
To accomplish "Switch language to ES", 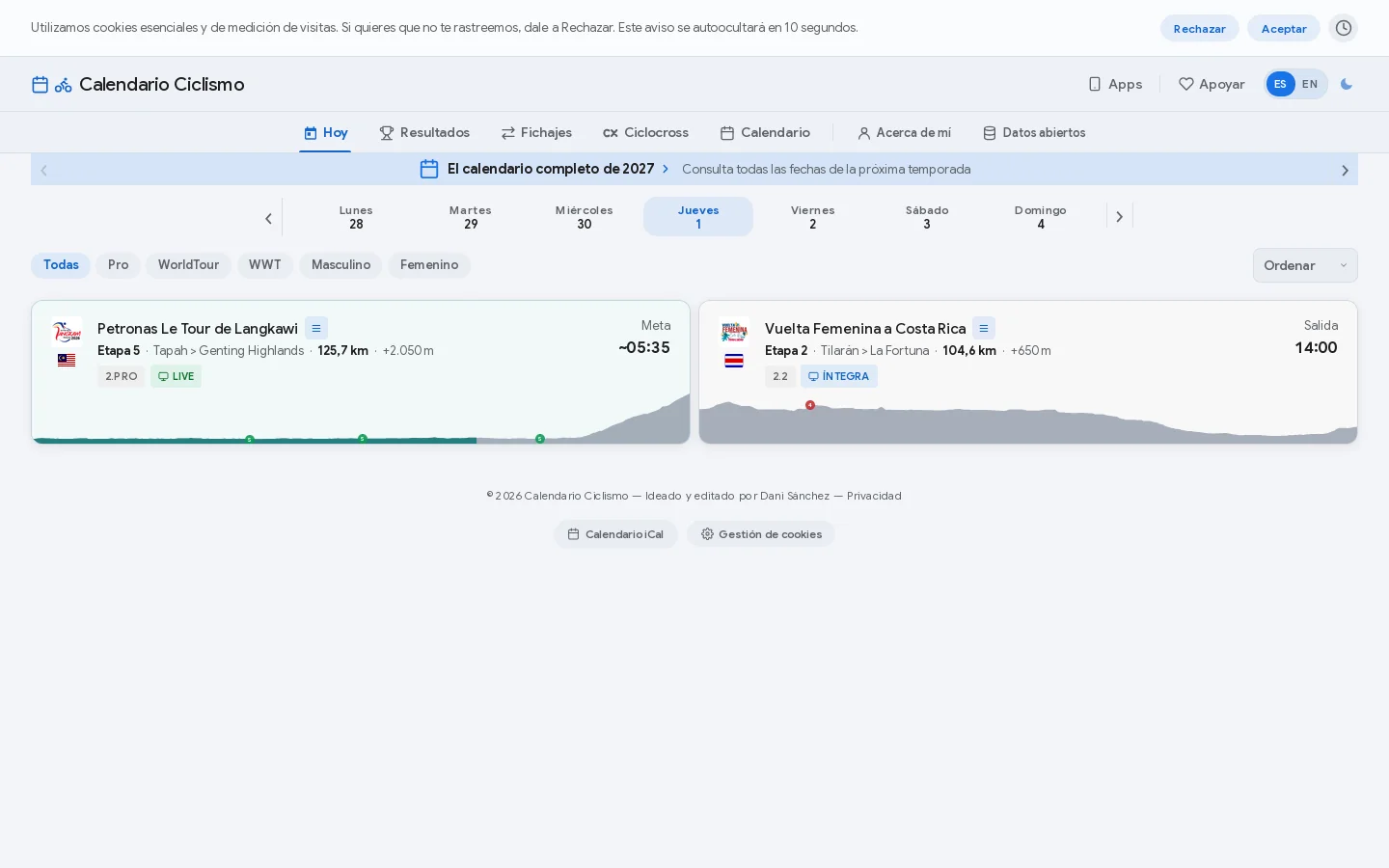I will click(x=1280, y=84).
